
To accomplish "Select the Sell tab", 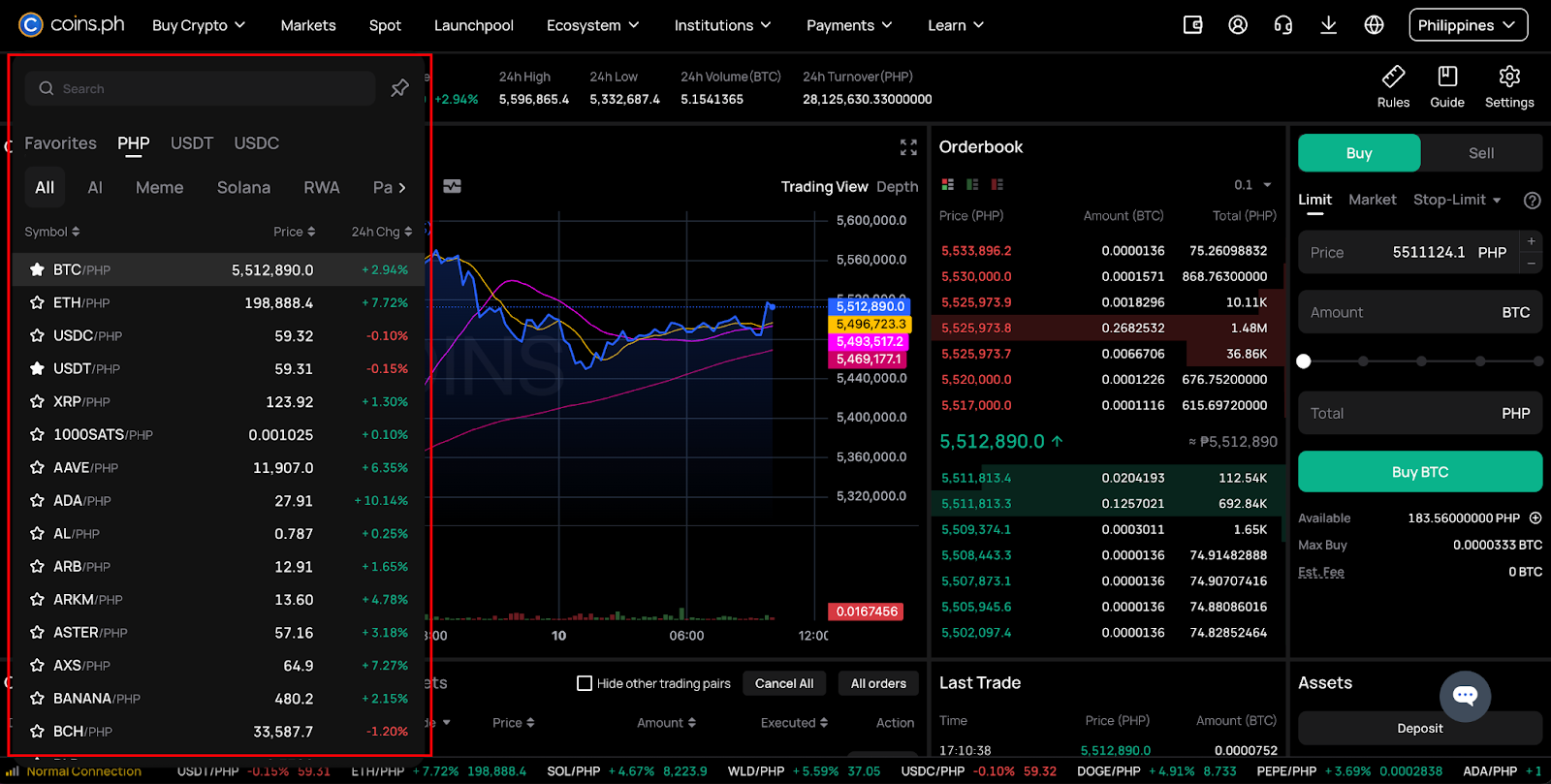I will click(1480, 153).
